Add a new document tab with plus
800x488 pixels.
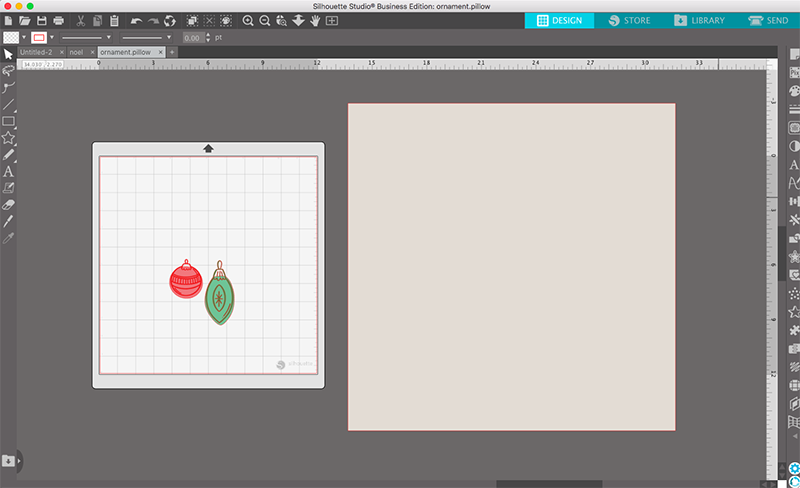click(172, 52)
